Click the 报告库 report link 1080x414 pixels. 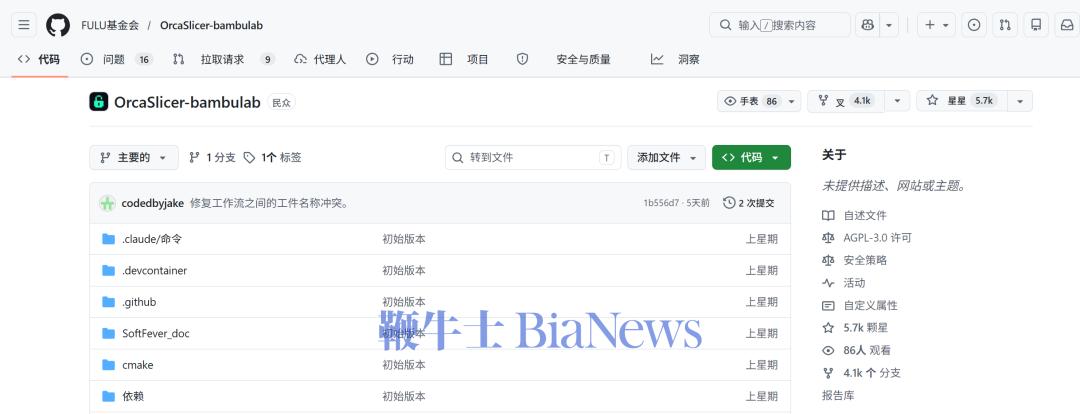[x=838, y=395]
